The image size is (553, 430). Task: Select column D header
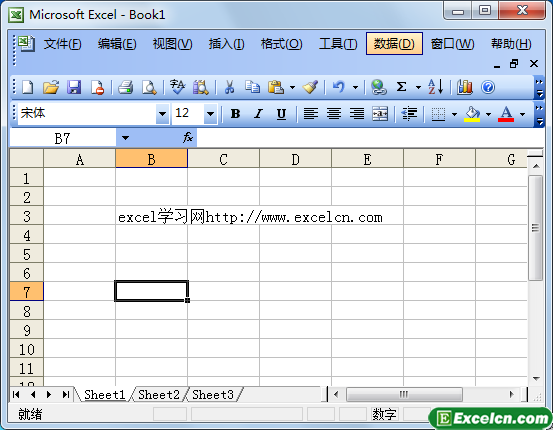296,159
